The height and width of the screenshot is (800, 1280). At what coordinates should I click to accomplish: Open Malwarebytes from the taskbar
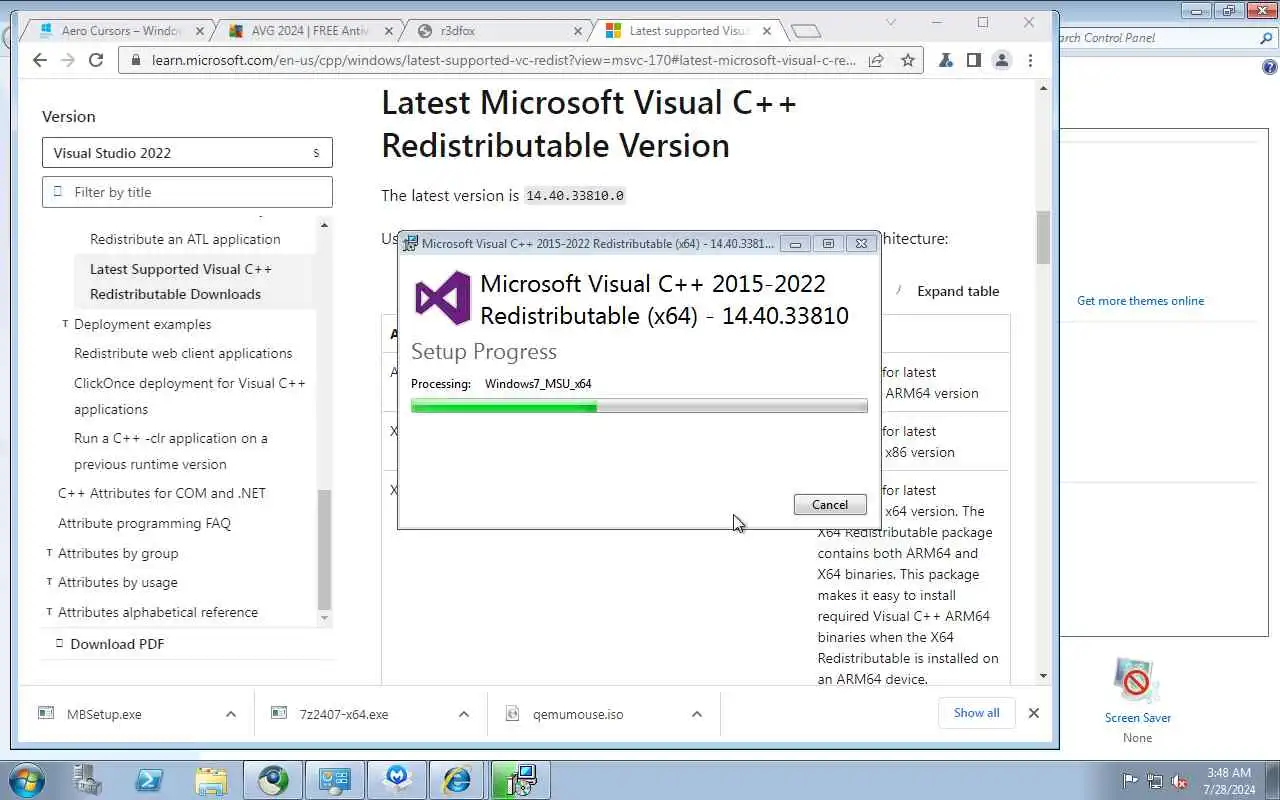pos(397,780)
